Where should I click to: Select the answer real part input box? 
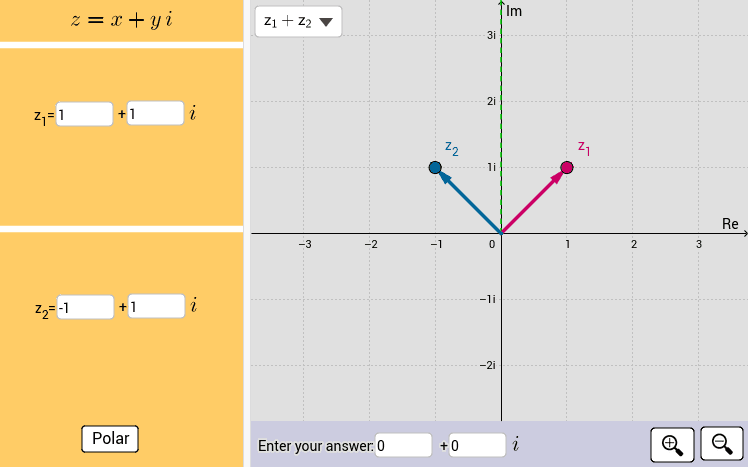click(404, 445)
